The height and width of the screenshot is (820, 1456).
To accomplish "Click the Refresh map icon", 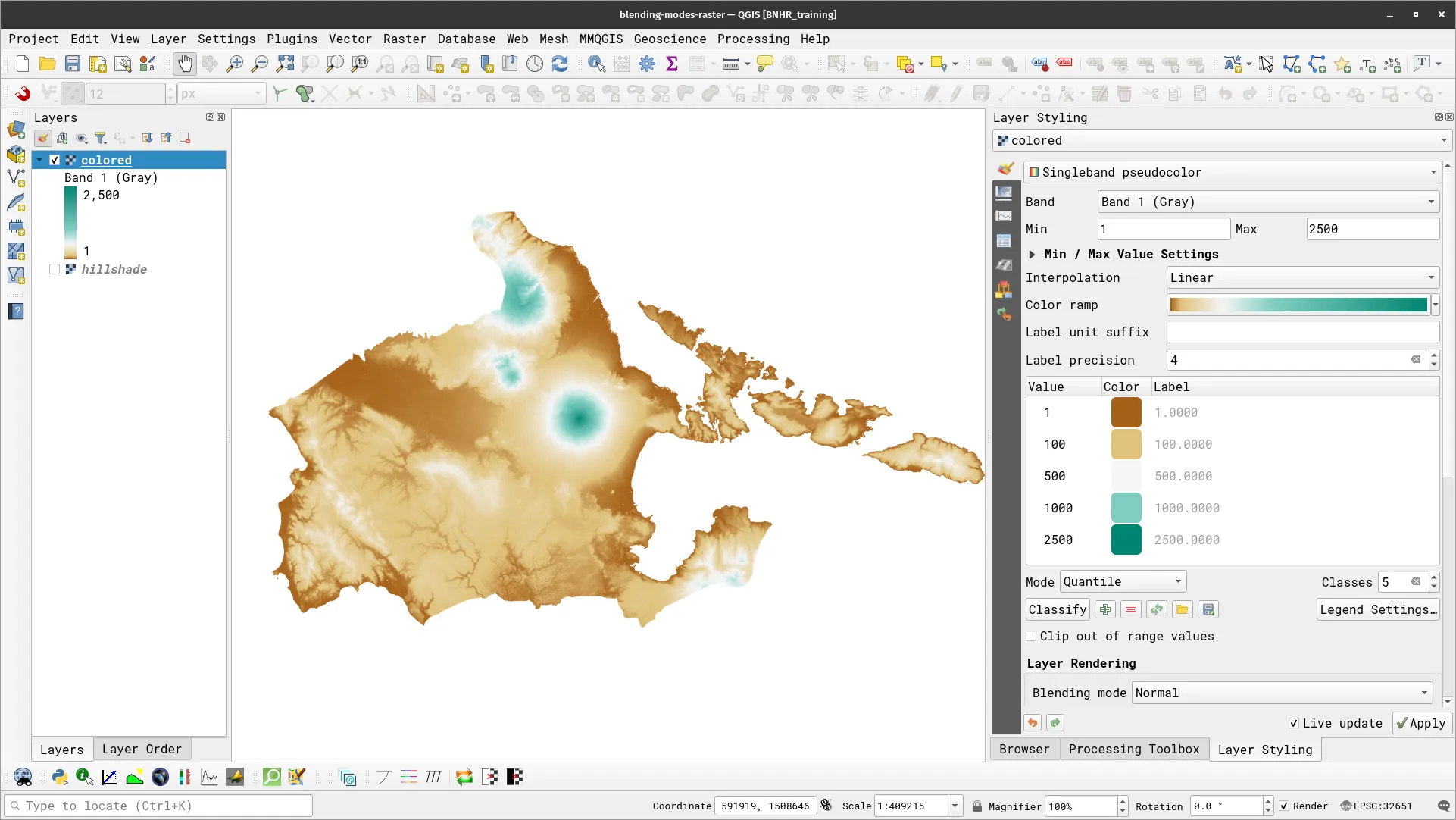I will [560, 64].
